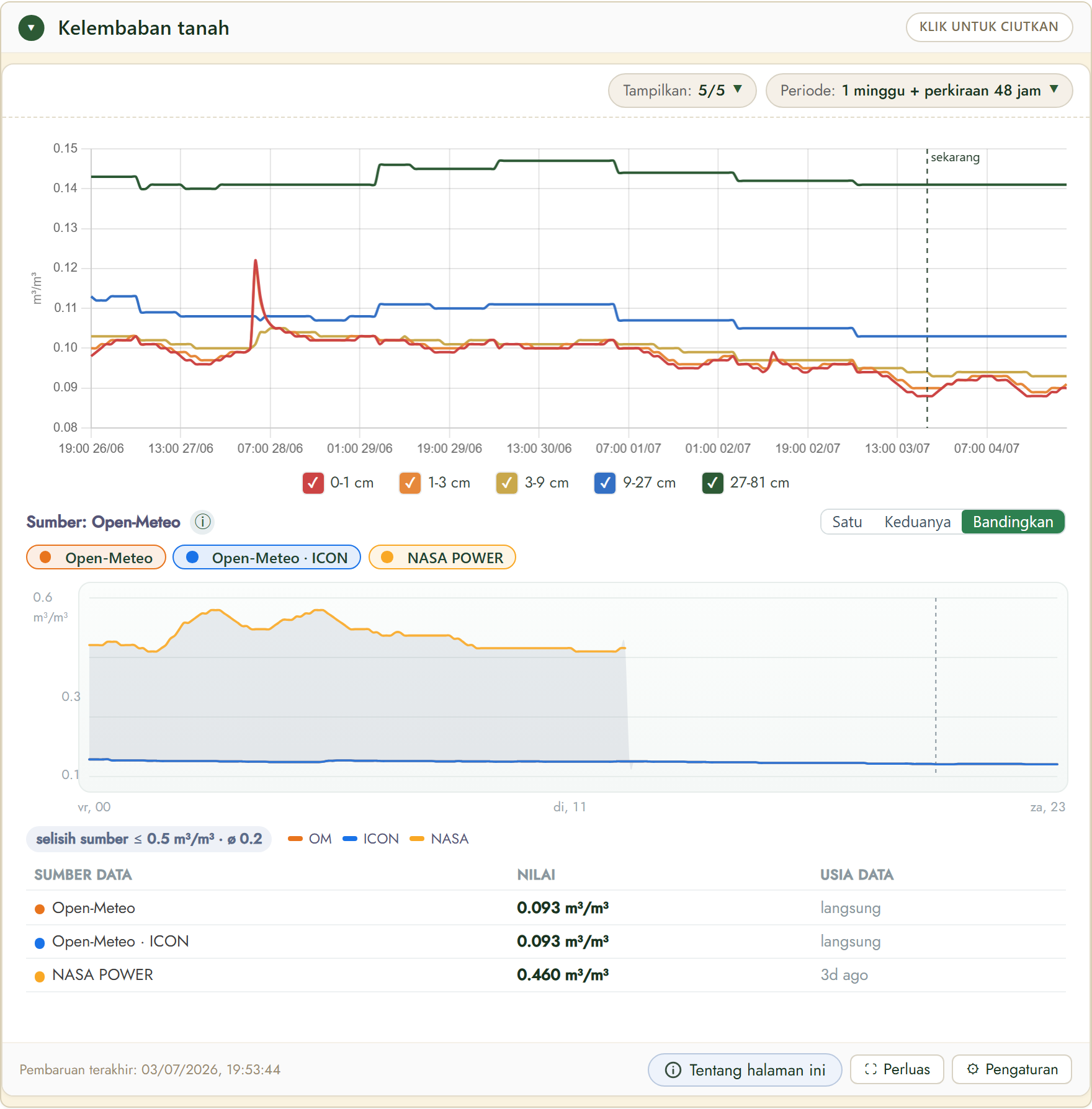This screenshot has height=1109, width=1092.
Task: Click the ICON legend entry
Action: coord(371,839)
